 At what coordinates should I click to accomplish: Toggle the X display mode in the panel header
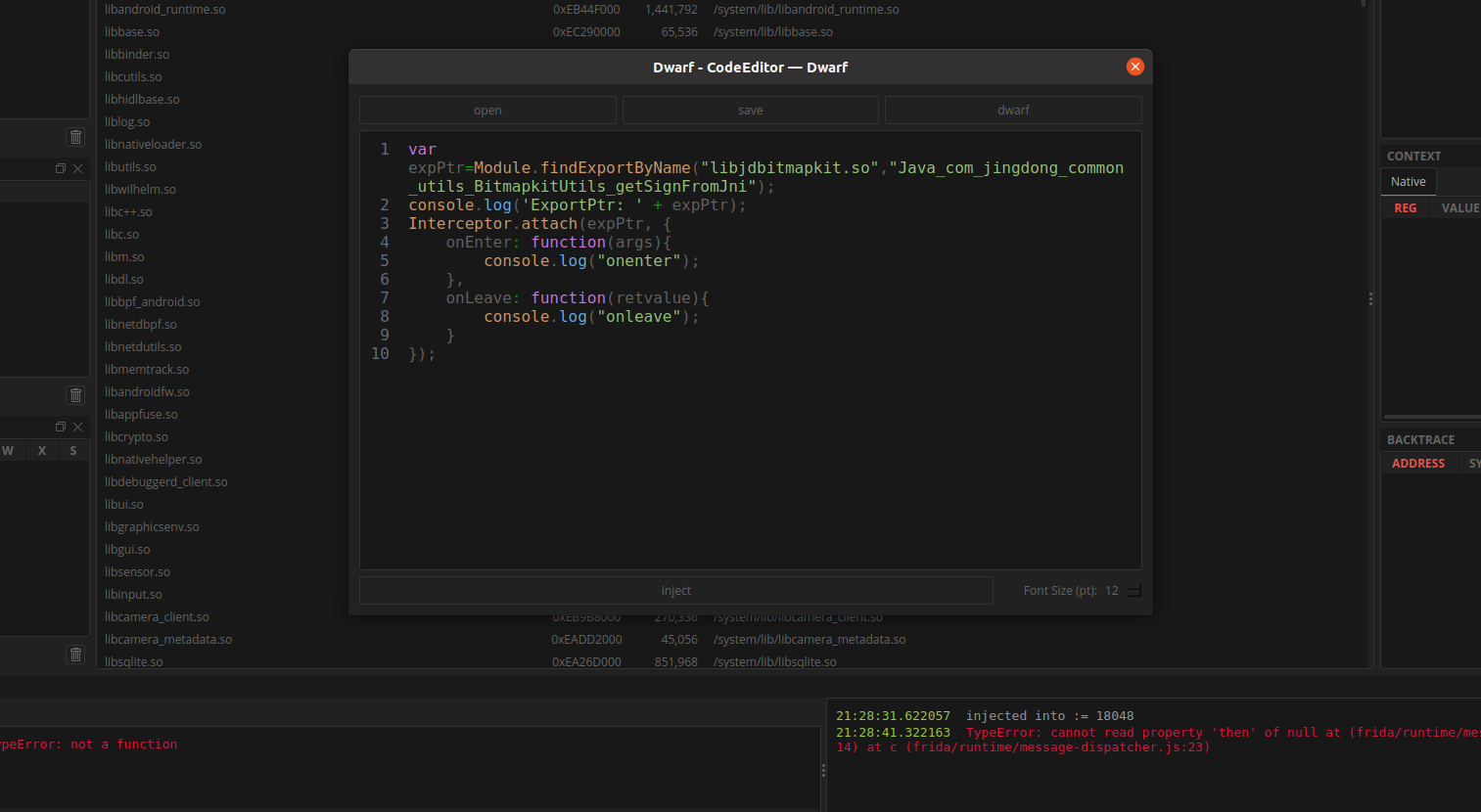tap(41, 450)
